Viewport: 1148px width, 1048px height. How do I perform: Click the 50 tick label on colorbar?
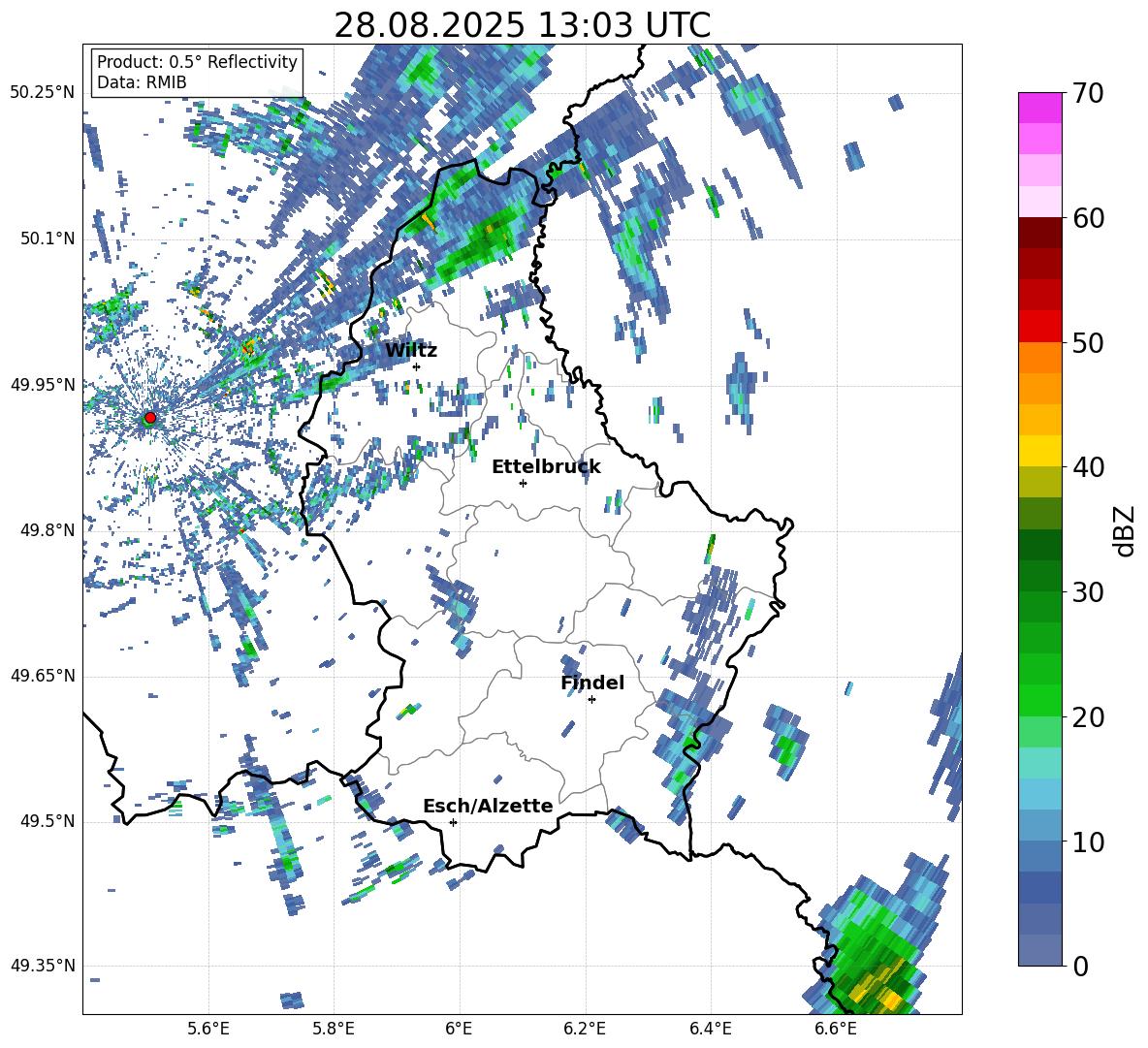click(x=1087, y=342)
